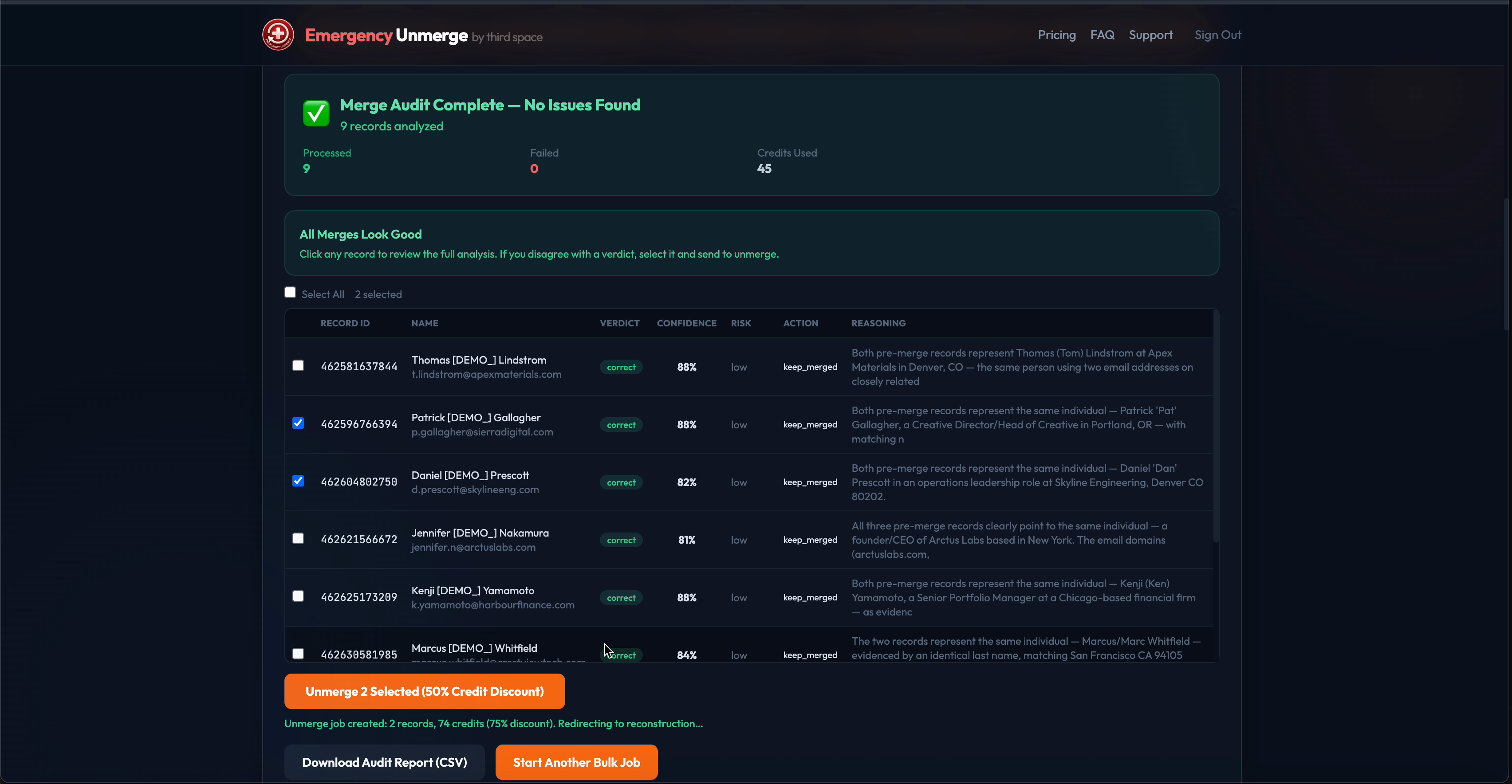Go to the Support page
Image resolution: width=1512 pixels, height=784 pixels.
(1150, 35)
